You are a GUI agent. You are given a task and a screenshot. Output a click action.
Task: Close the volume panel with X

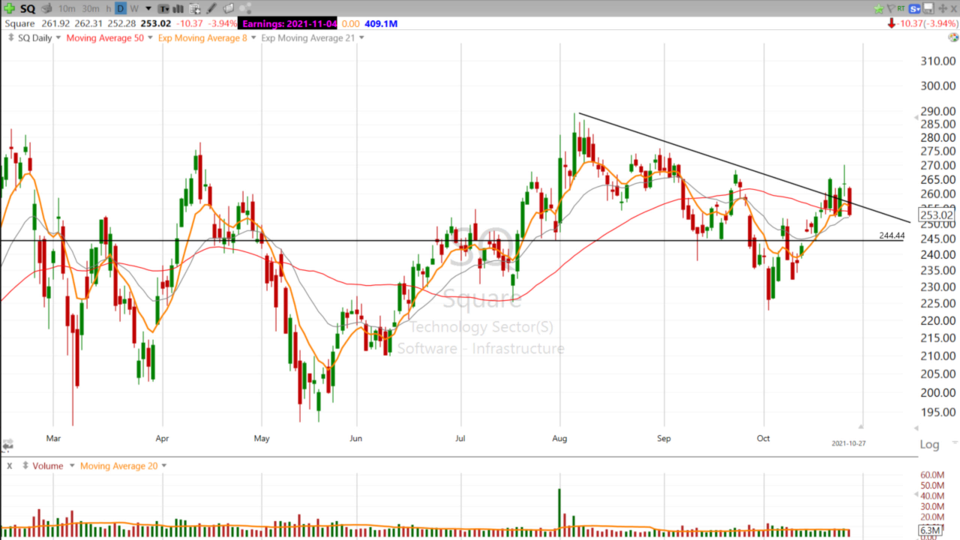click(x=7, y=466)
